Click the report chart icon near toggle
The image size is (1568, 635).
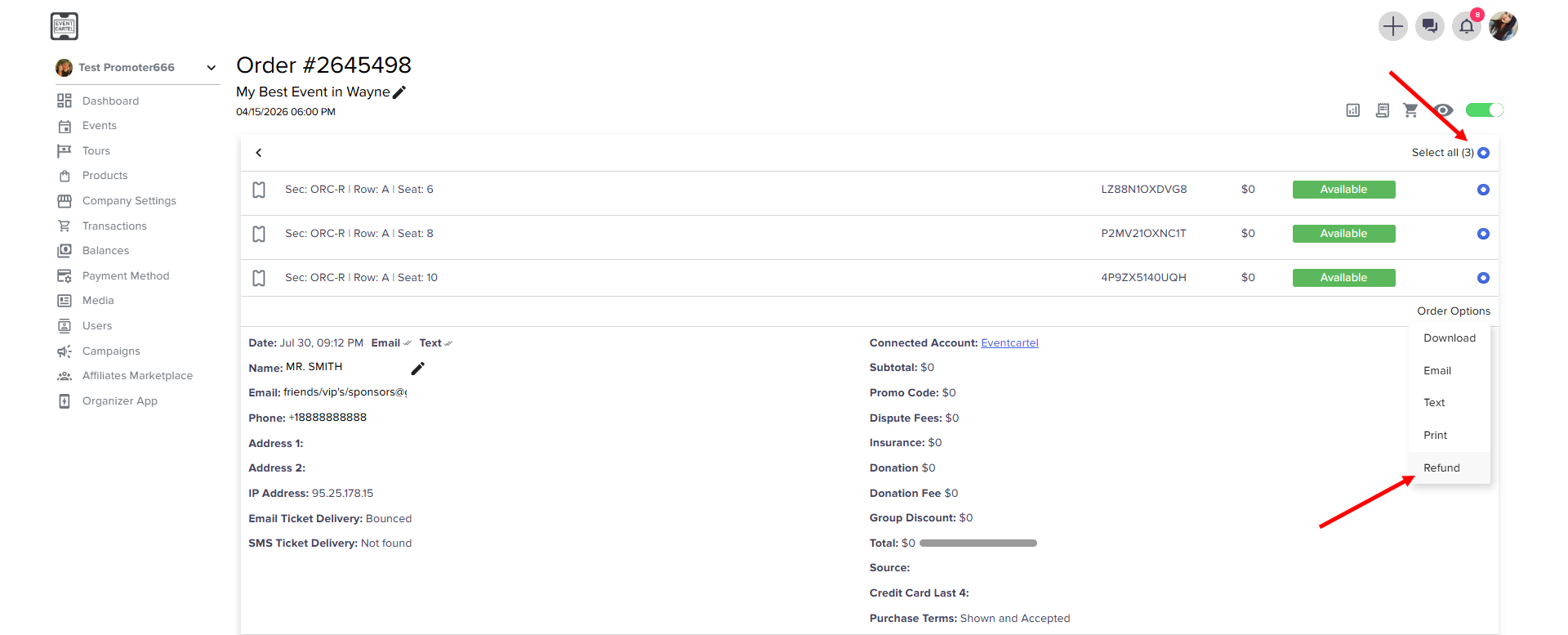coord(1353,110)
